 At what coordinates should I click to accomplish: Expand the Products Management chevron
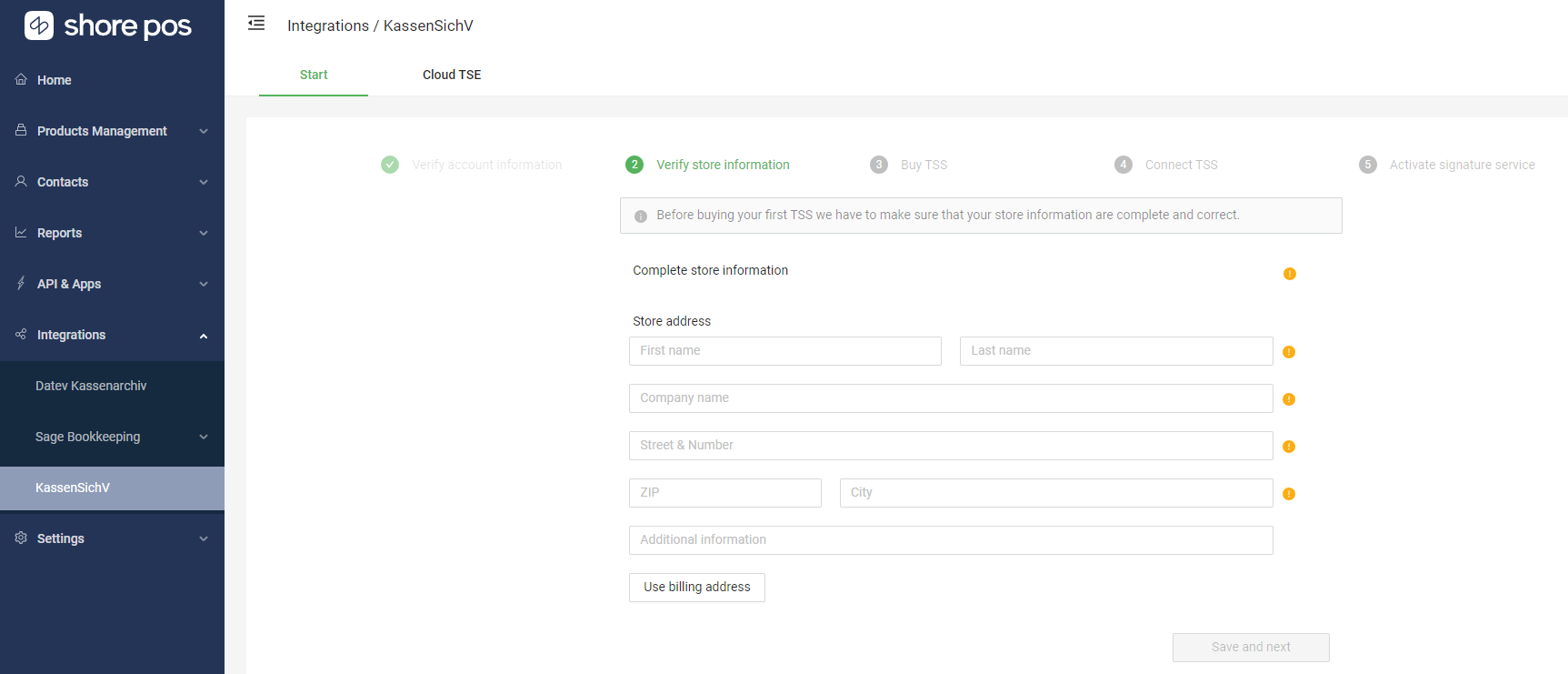point(204,131)
